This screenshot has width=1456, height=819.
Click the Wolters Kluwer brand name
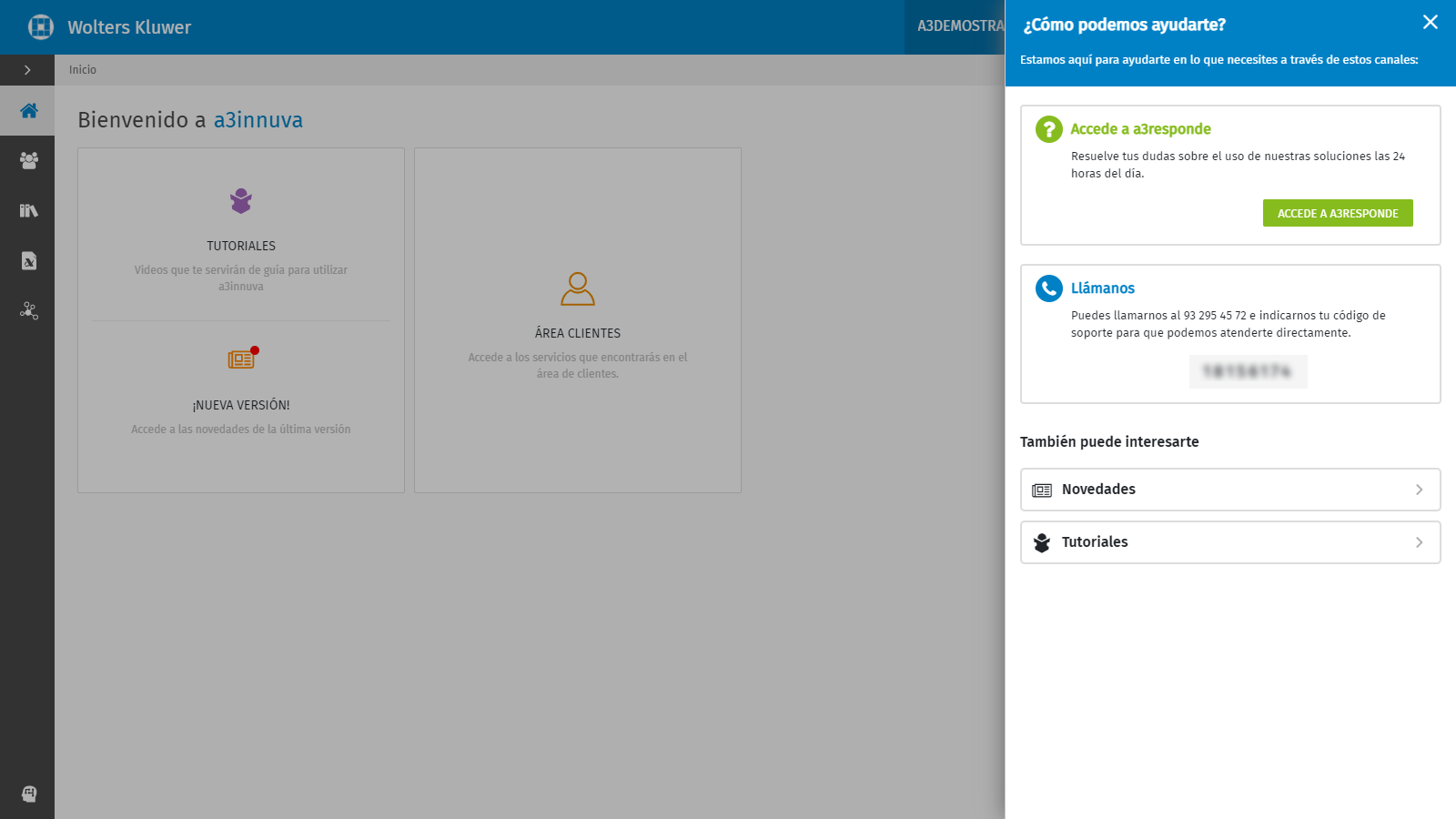129,27
